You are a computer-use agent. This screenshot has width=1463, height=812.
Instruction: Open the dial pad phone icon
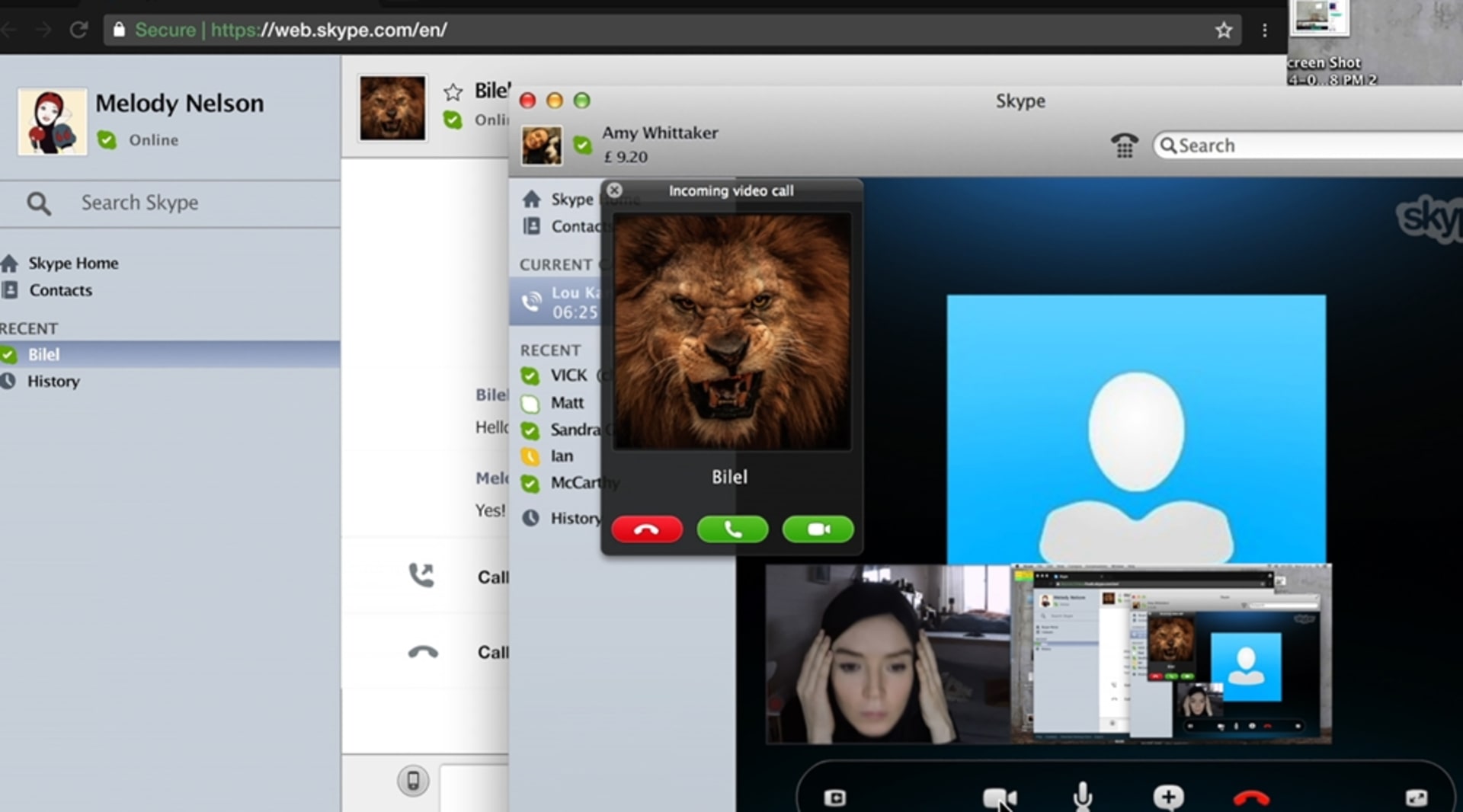(x=1124, y=145)
